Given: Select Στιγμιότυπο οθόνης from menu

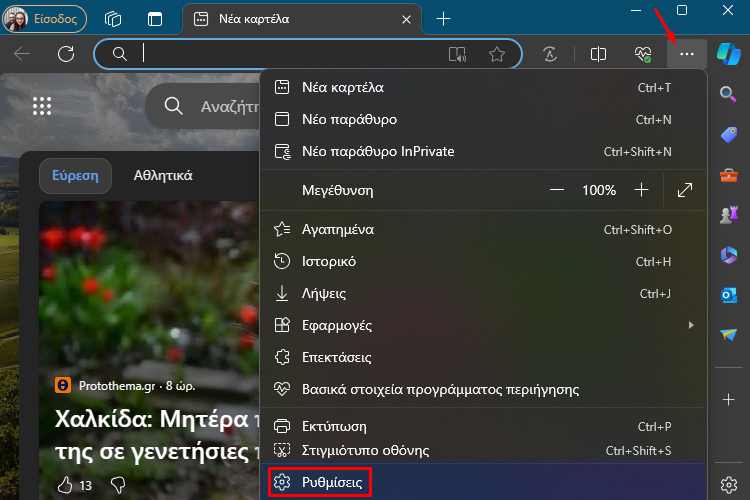Looking at the screenshot, I should (483, 450).
